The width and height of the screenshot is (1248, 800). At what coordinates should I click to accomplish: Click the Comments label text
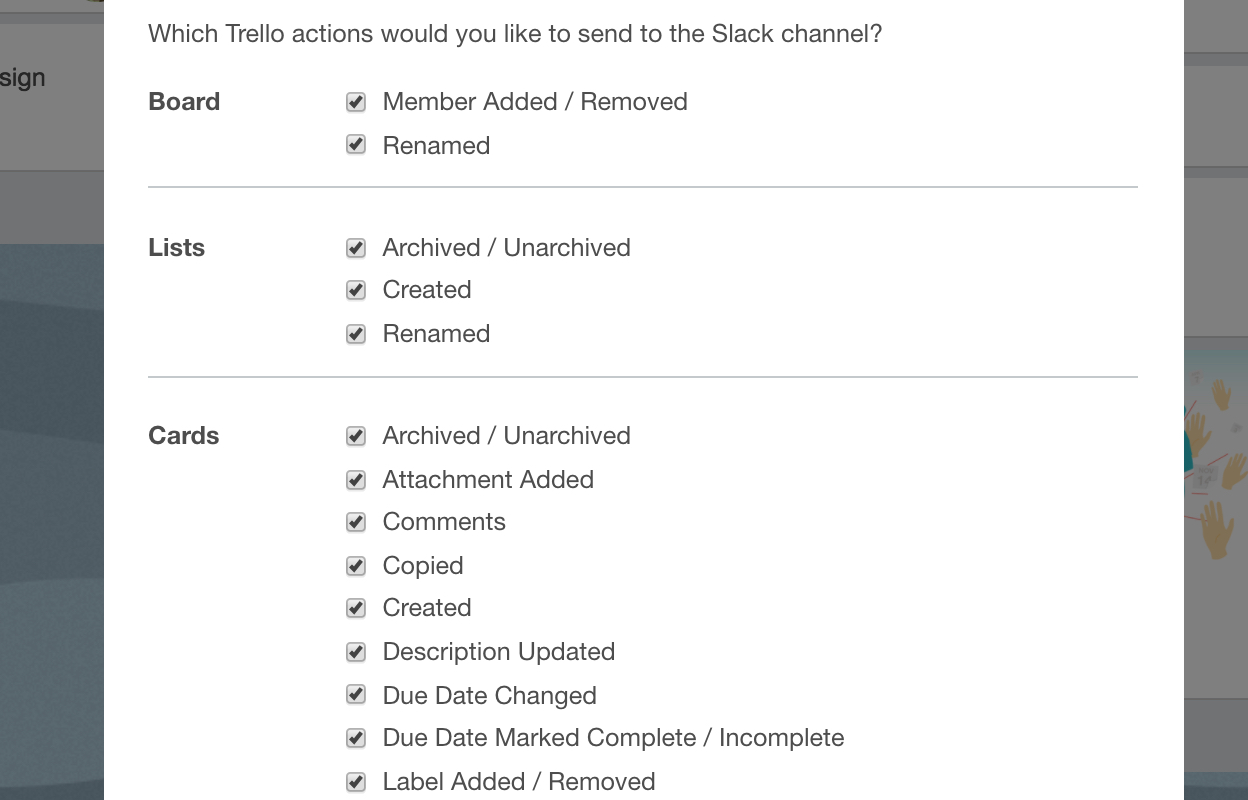click(444, 522)
